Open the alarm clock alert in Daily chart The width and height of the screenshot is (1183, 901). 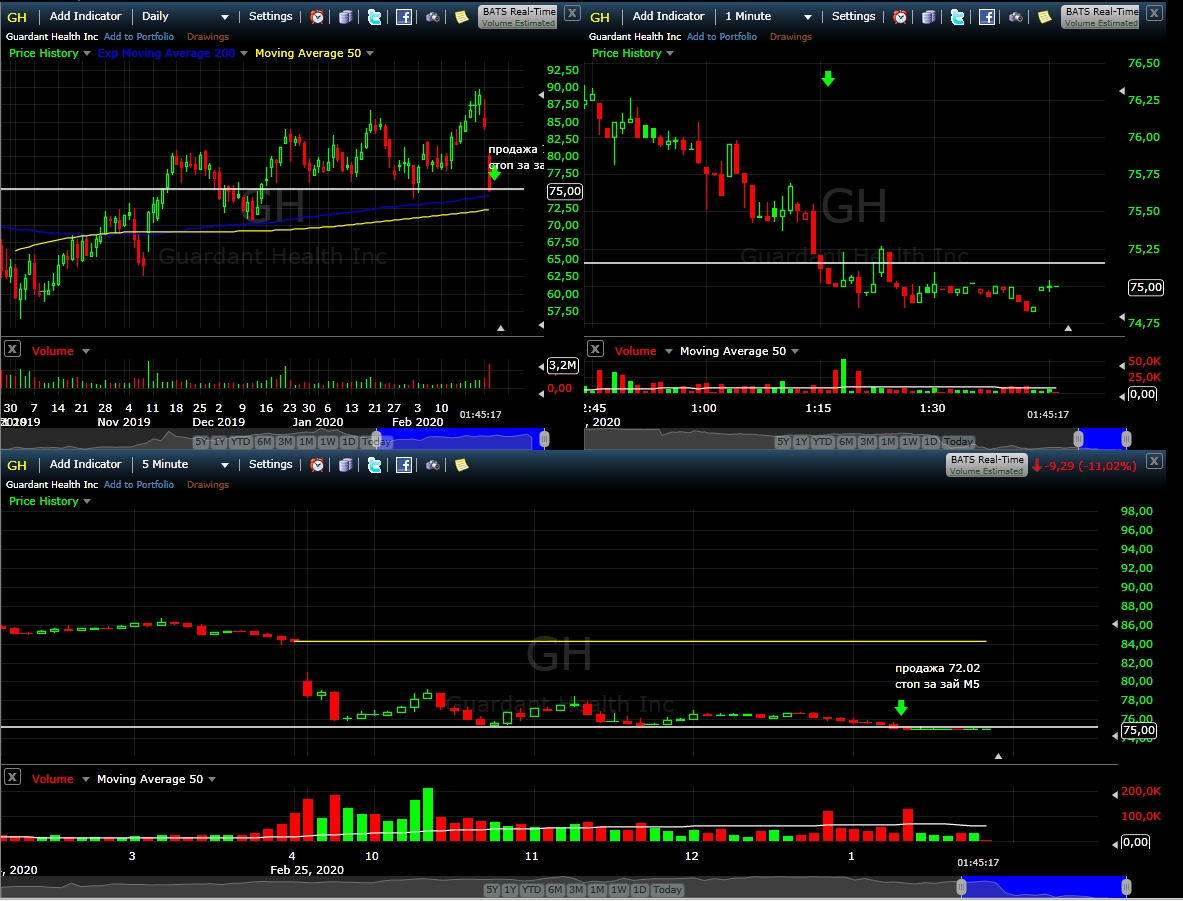point(318,17)
